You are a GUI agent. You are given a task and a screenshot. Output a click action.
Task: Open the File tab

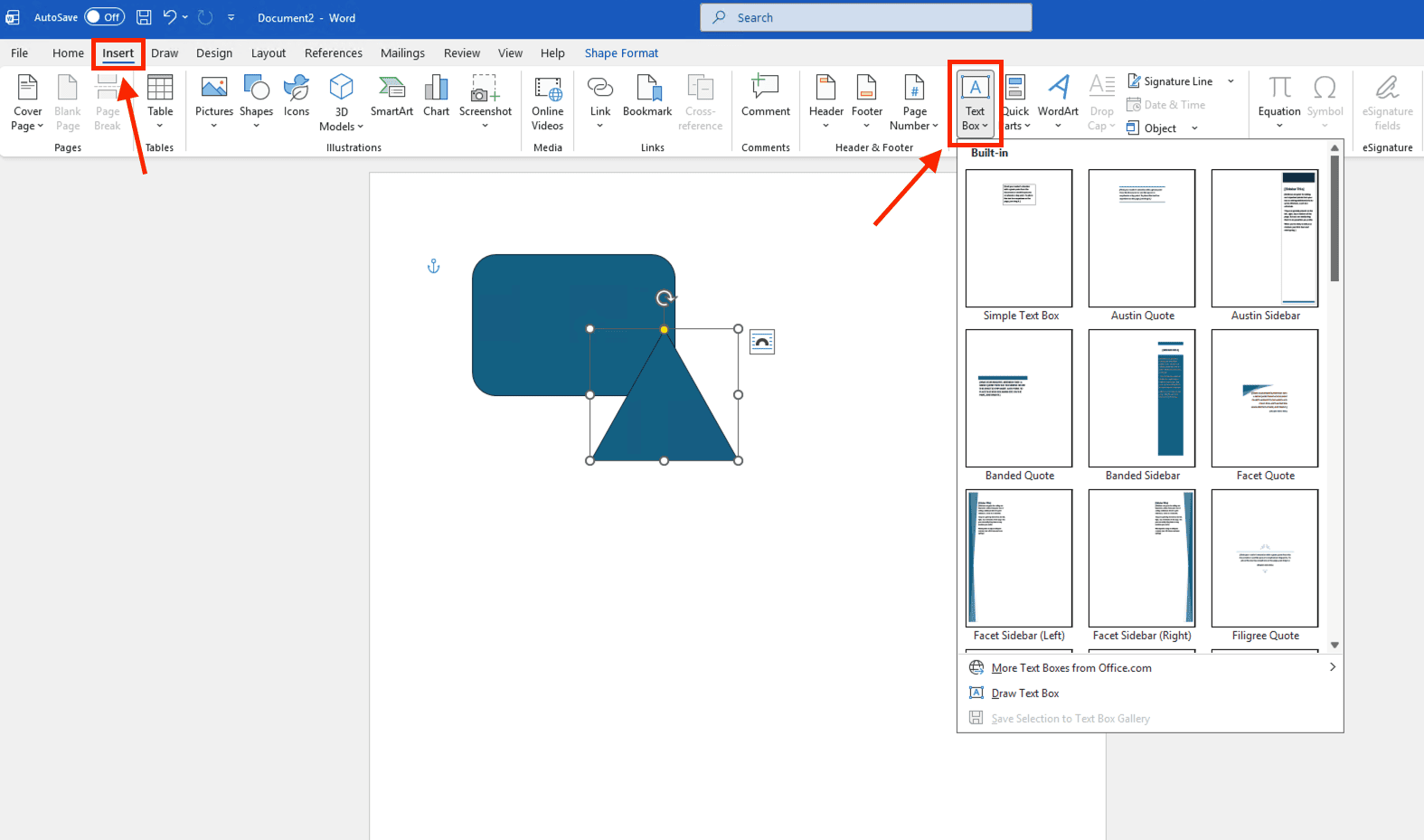click(19, 53)
